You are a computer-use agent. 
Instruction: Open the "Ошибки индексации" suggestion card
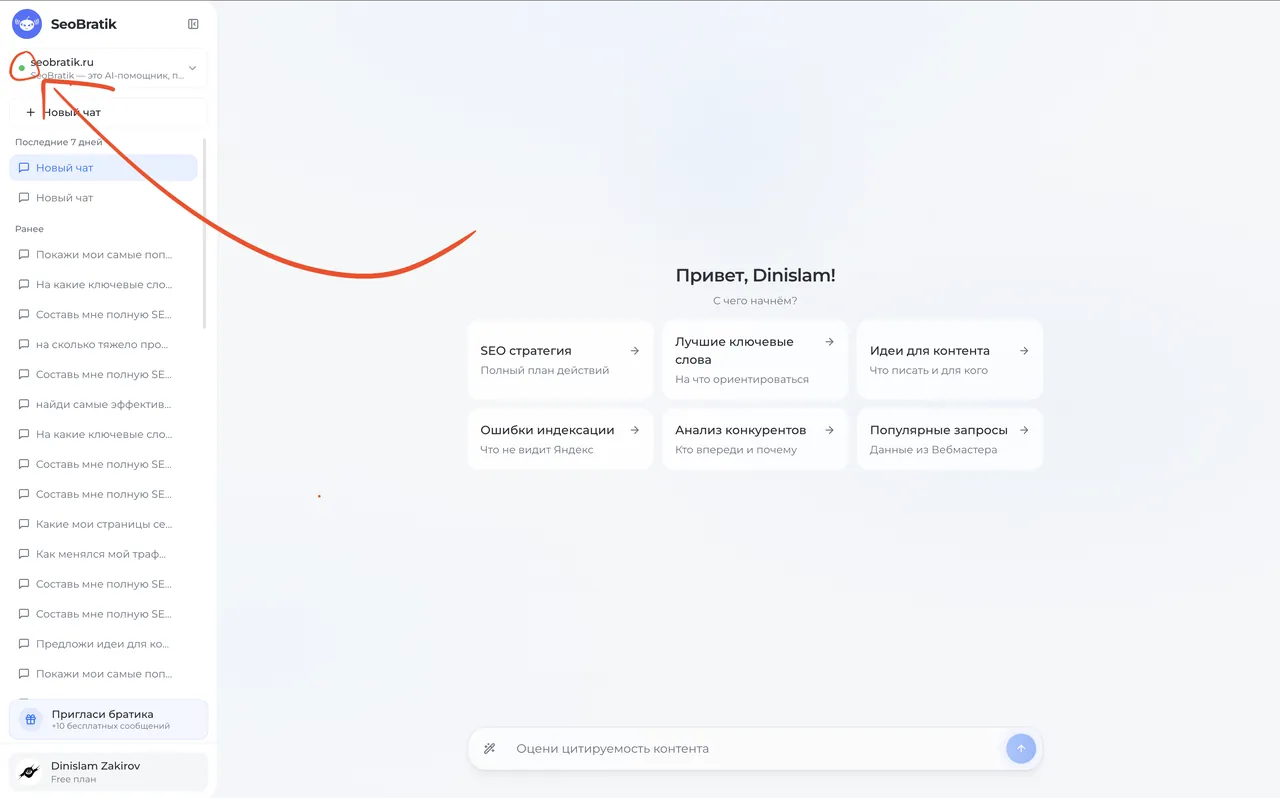[560, 439]
